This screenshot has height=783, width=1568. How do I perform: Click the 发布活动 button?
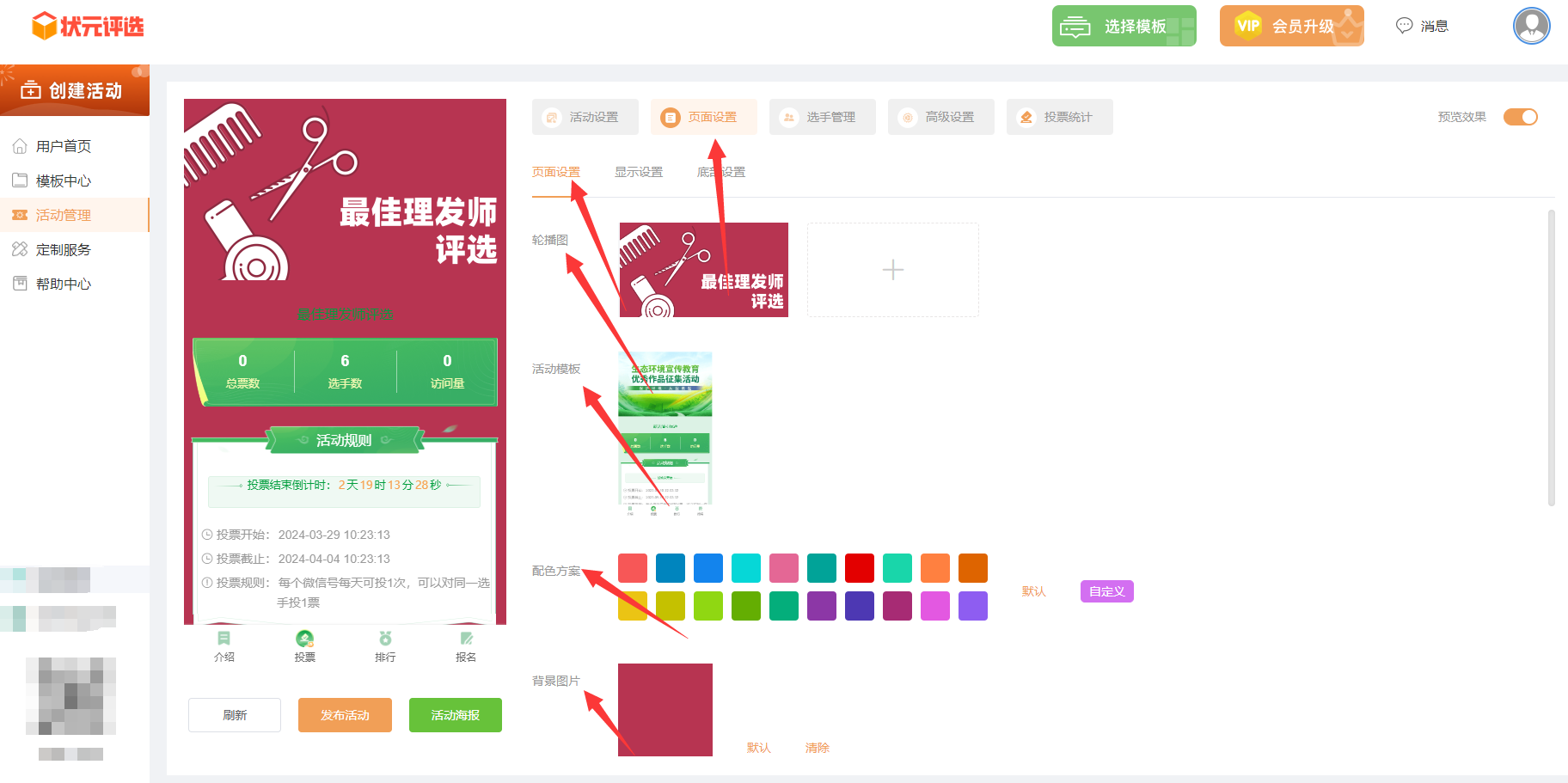pyautogui.click(x=345, y=715)
